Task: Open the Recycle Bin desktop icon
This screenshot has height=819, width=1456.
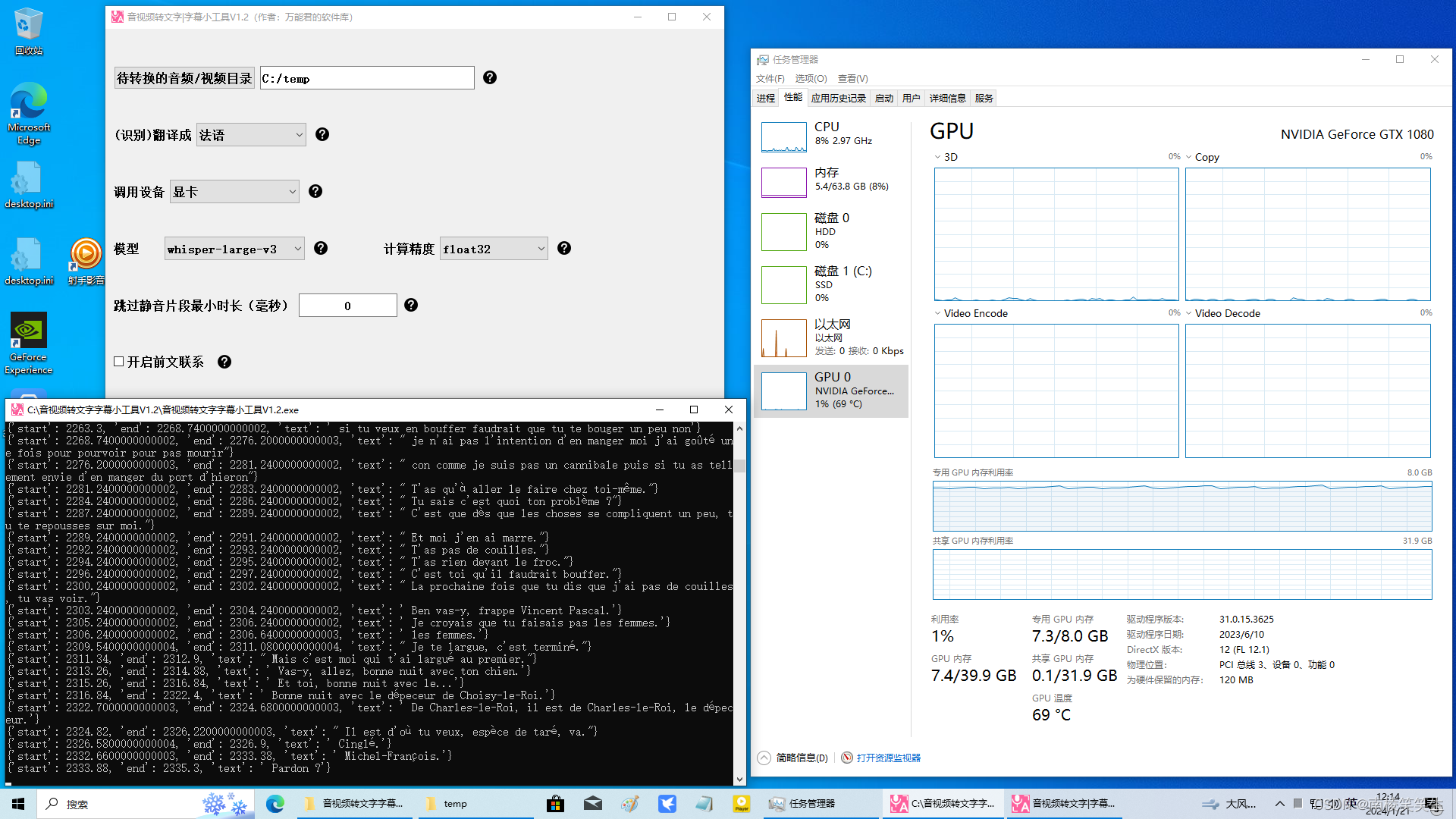Action: pos(28,31)
